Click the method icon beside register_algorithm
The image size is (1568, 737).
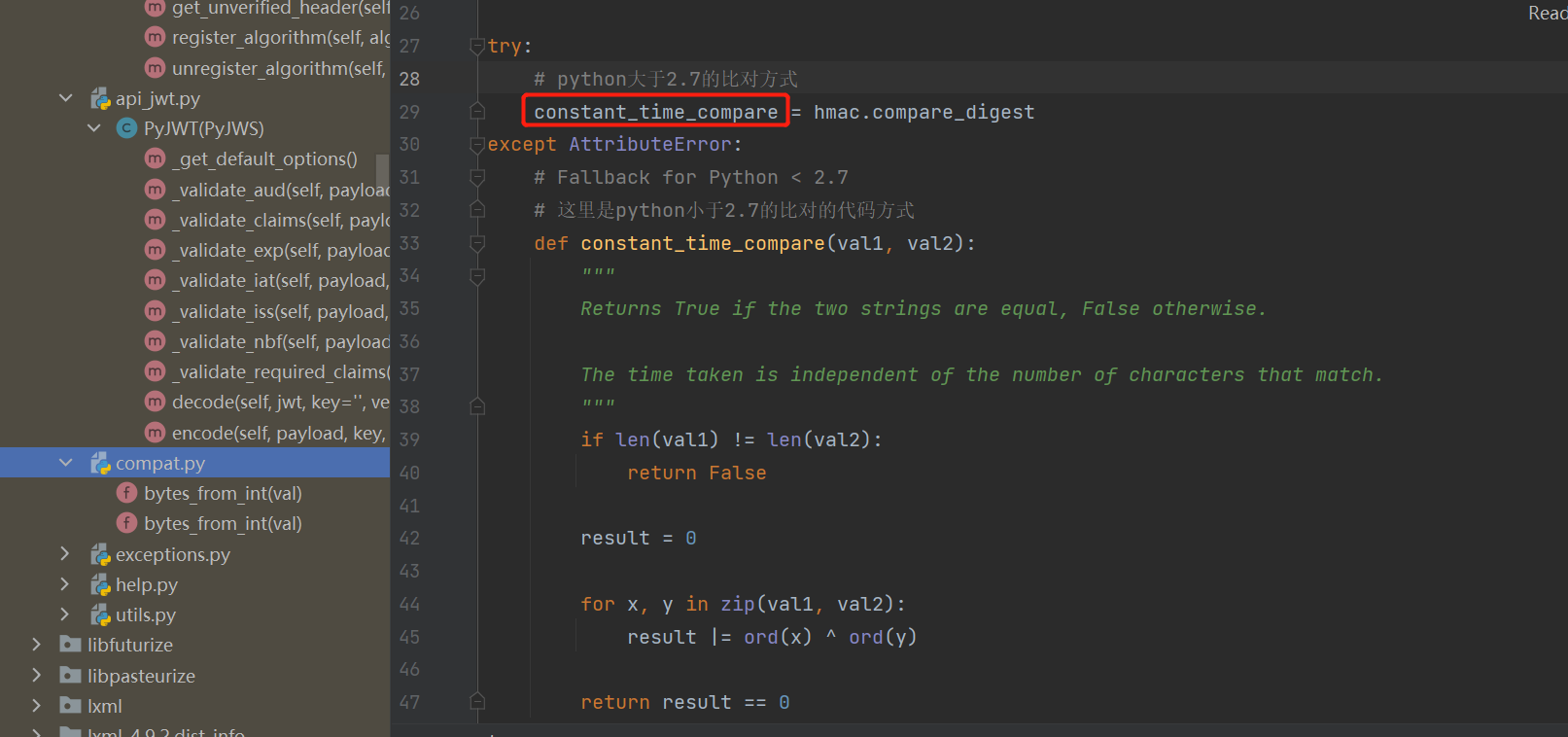click(155, 37)
